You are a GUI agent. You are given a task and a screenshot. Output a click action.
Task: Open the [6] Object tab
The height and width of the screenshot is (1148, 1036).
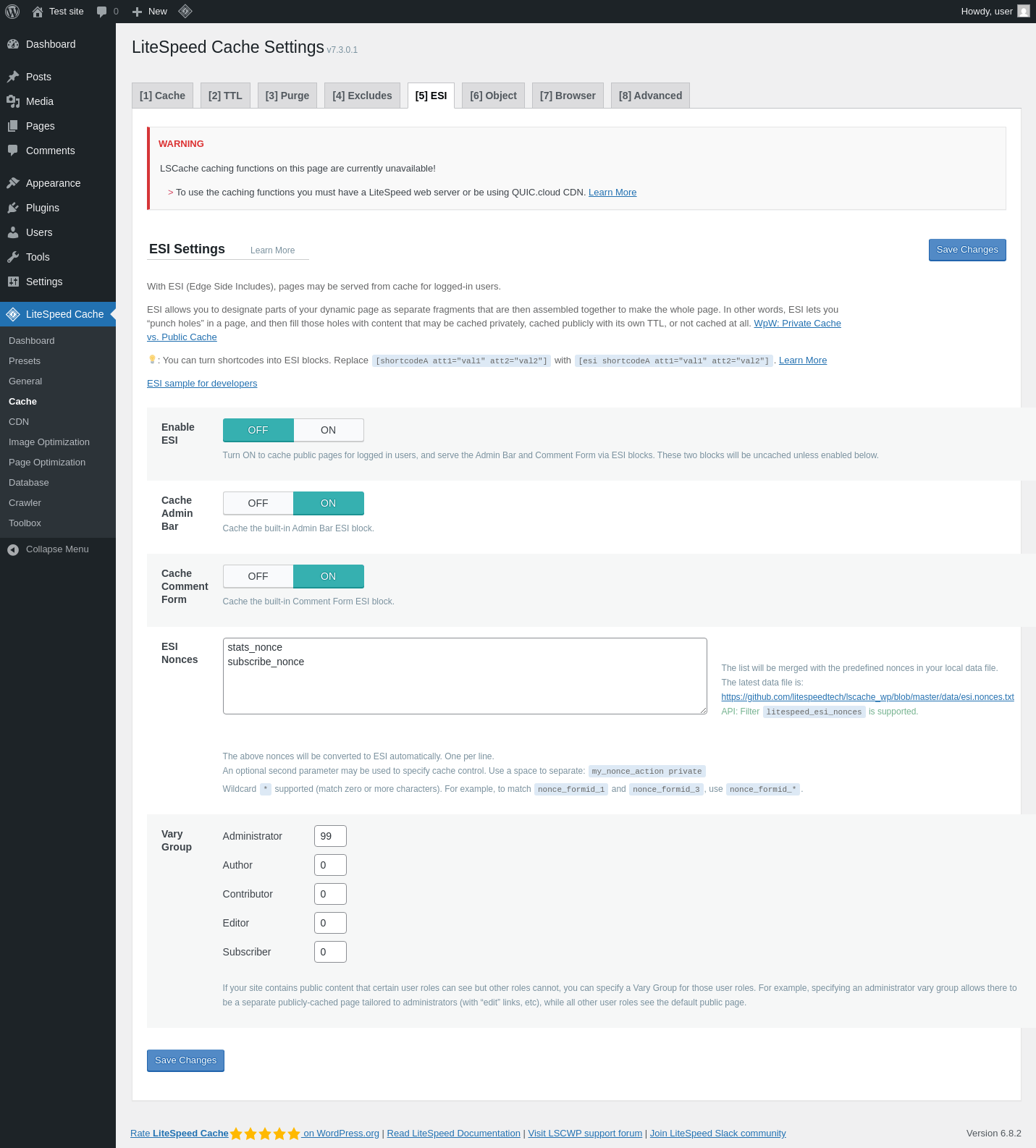pyautogui.click(x=493, y=96)
